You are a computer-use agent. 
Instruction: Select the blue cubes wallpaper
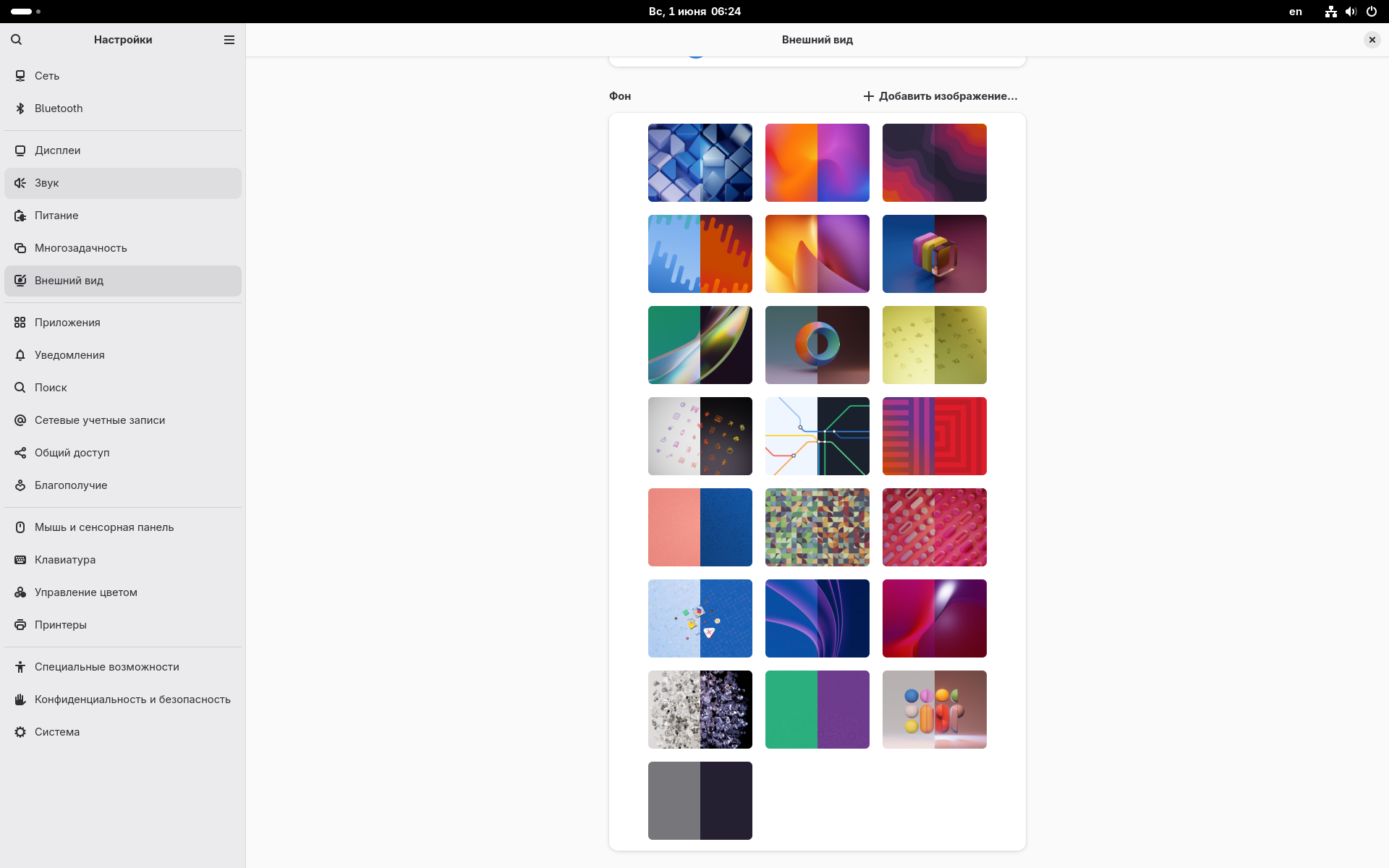(700, 163)
